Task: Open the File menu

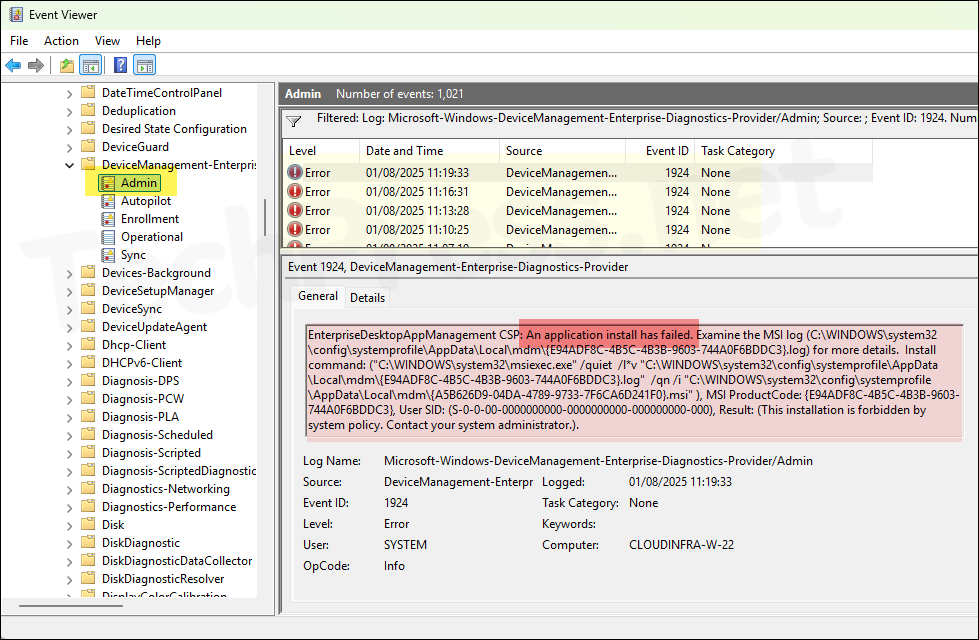Action: click(19, 41)
